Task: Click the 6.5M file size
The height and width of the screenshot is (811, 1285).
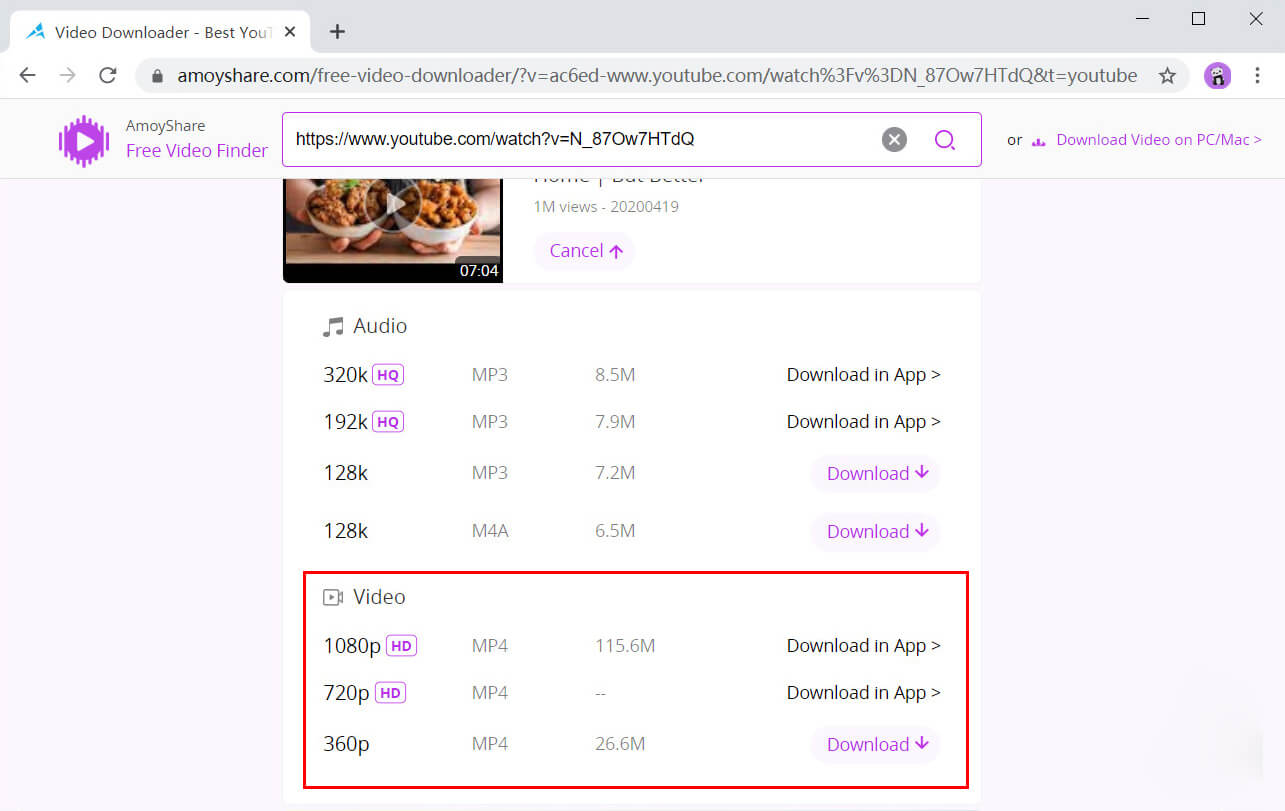Action: [615, 531]
